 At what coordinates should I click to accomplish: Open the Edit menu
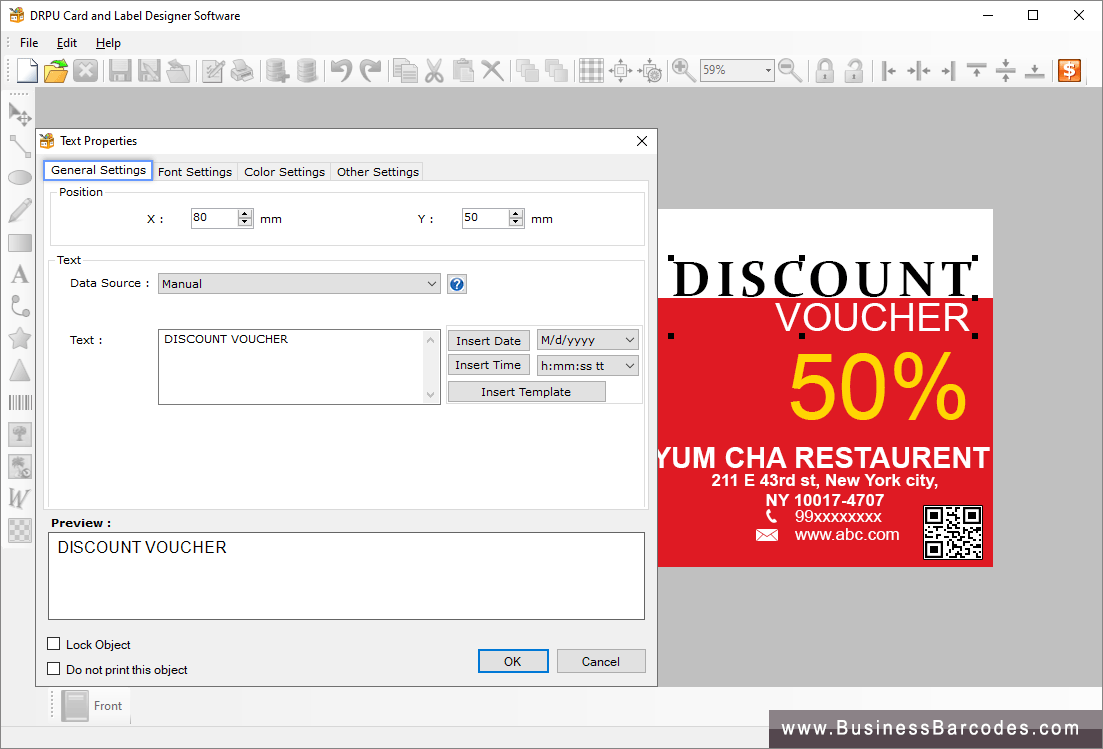[67, 43]
